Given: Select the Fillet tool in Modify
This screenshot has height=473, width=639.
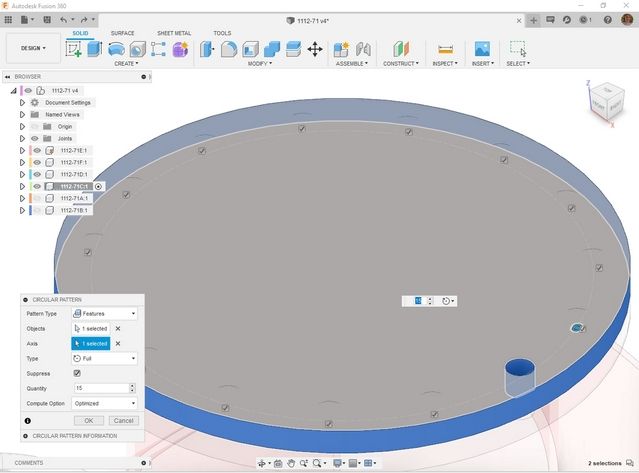Looking at the screenshot, I should click(229, 49).
